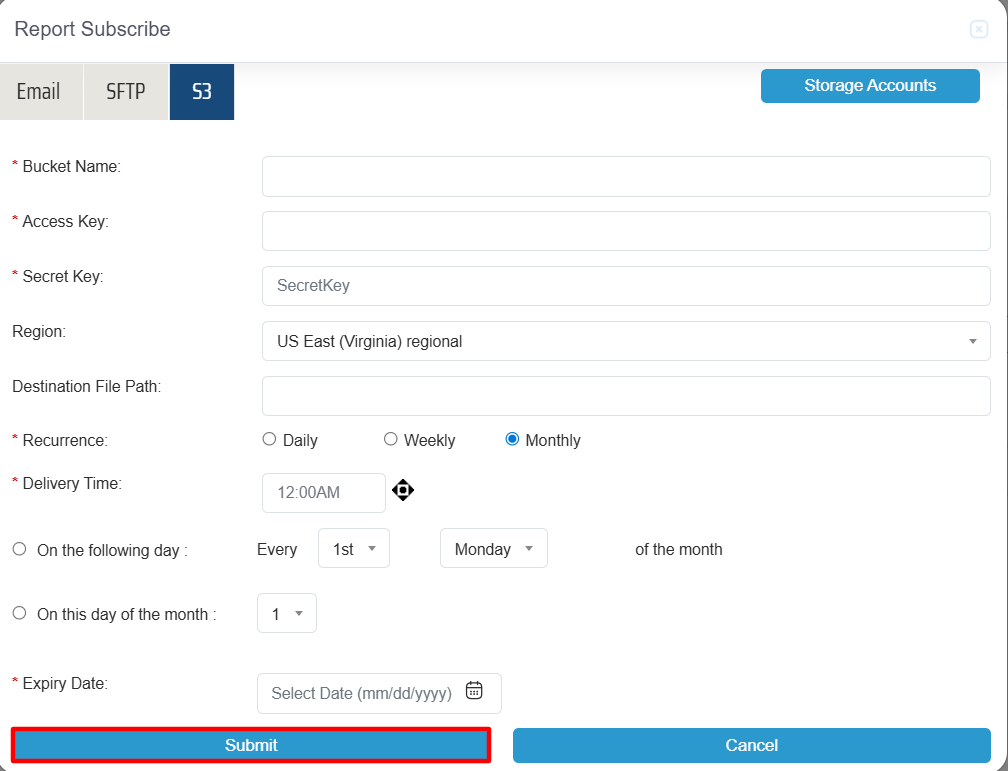Click the move icon beside Delivery Time

coord(403,490)
